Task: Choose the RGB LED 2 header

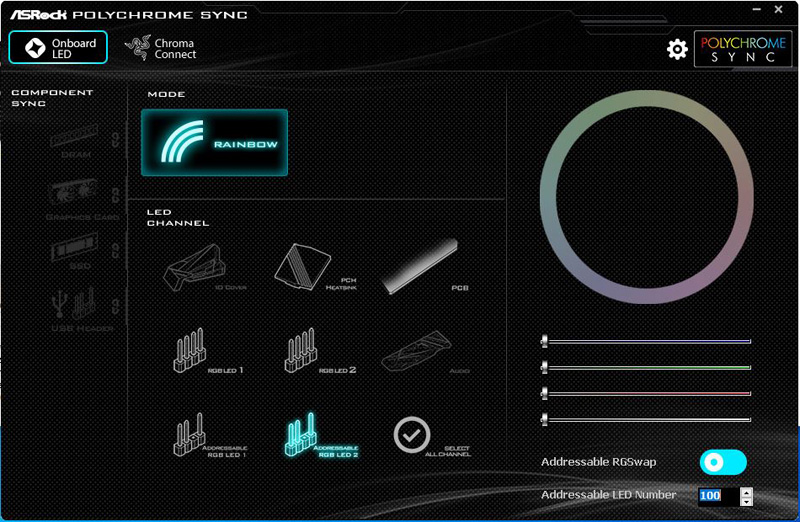Action: 304,348
